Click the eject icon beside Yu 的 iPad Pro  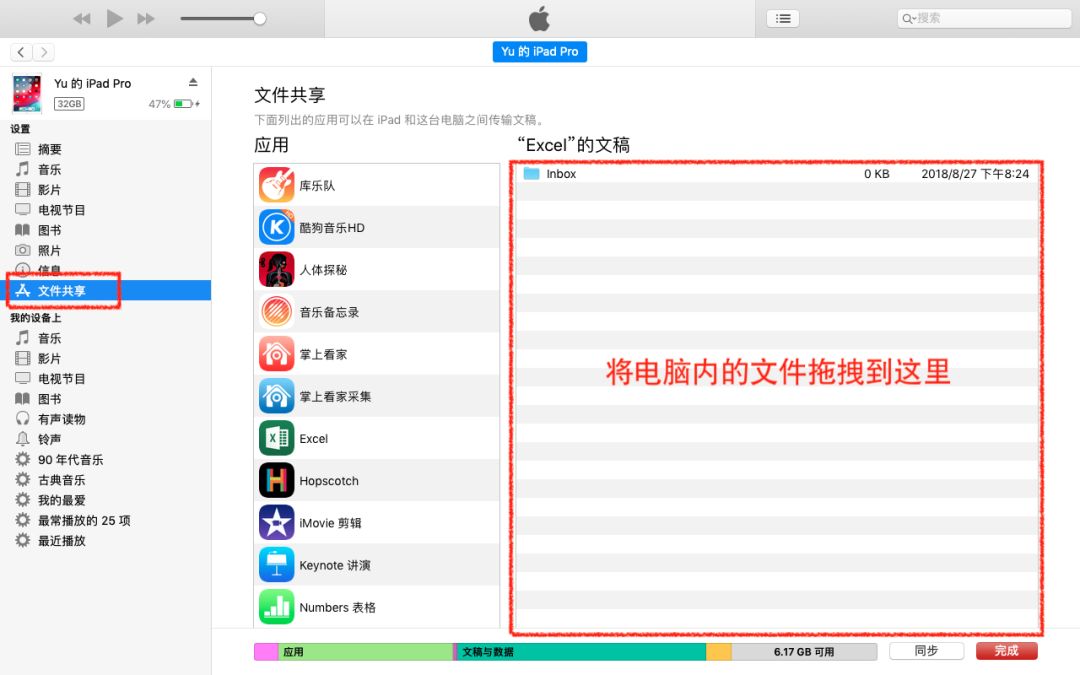pos(195,83)
